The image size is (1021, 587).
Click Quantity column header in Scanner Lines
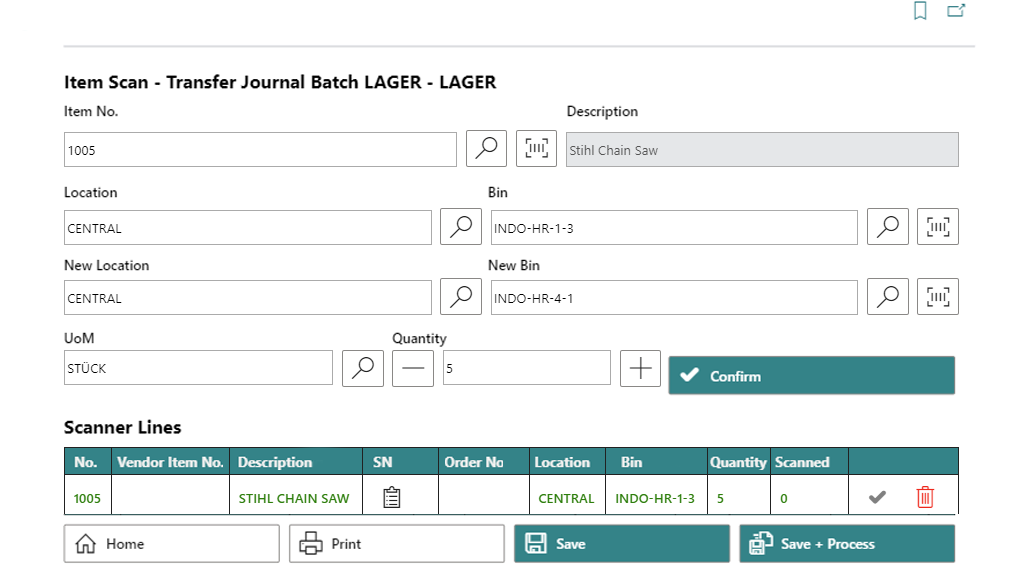739,462
